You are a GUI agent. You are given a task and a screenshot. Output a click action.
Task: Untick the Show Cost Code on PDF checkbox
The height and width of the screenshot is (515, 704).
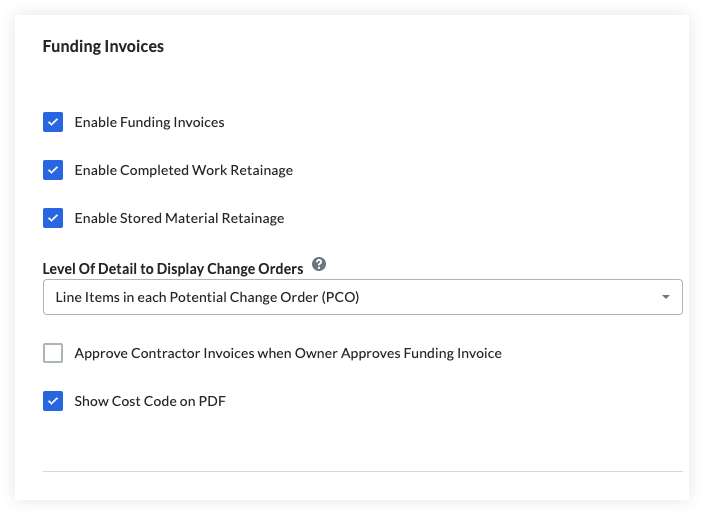[x=53, y=401]
